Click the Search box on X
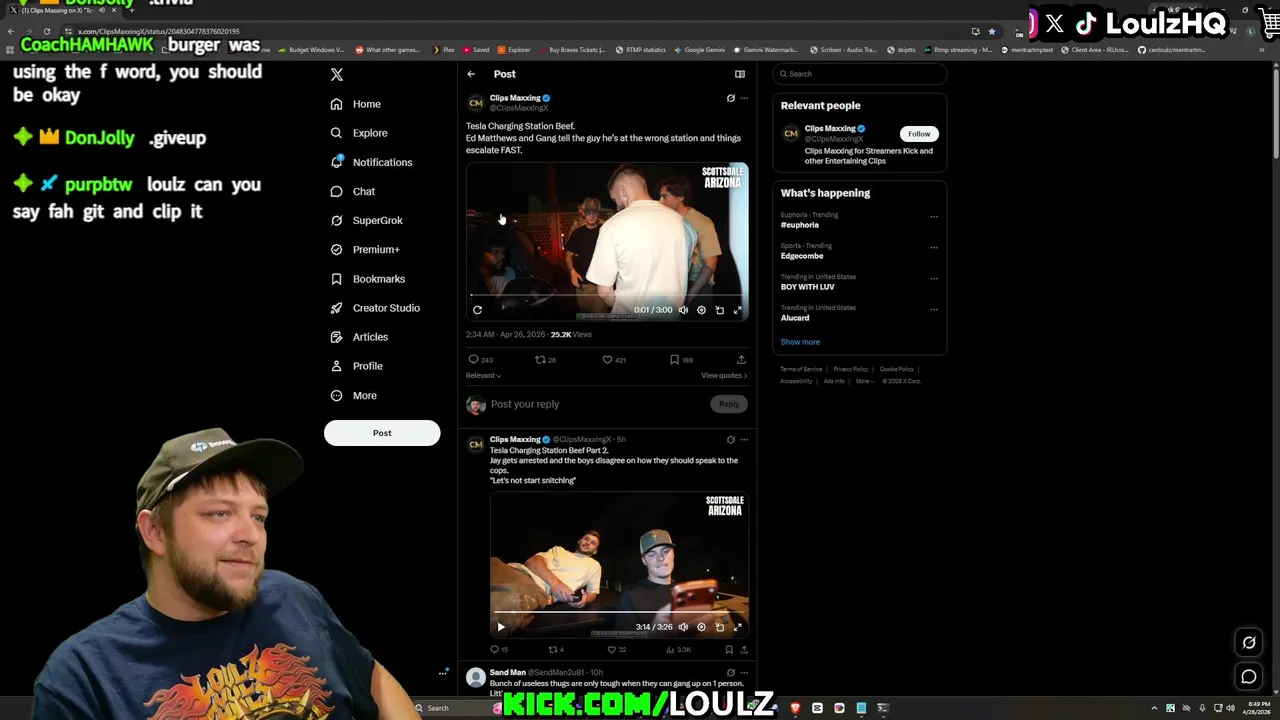The image size is (1280, 720). [860, 74]
